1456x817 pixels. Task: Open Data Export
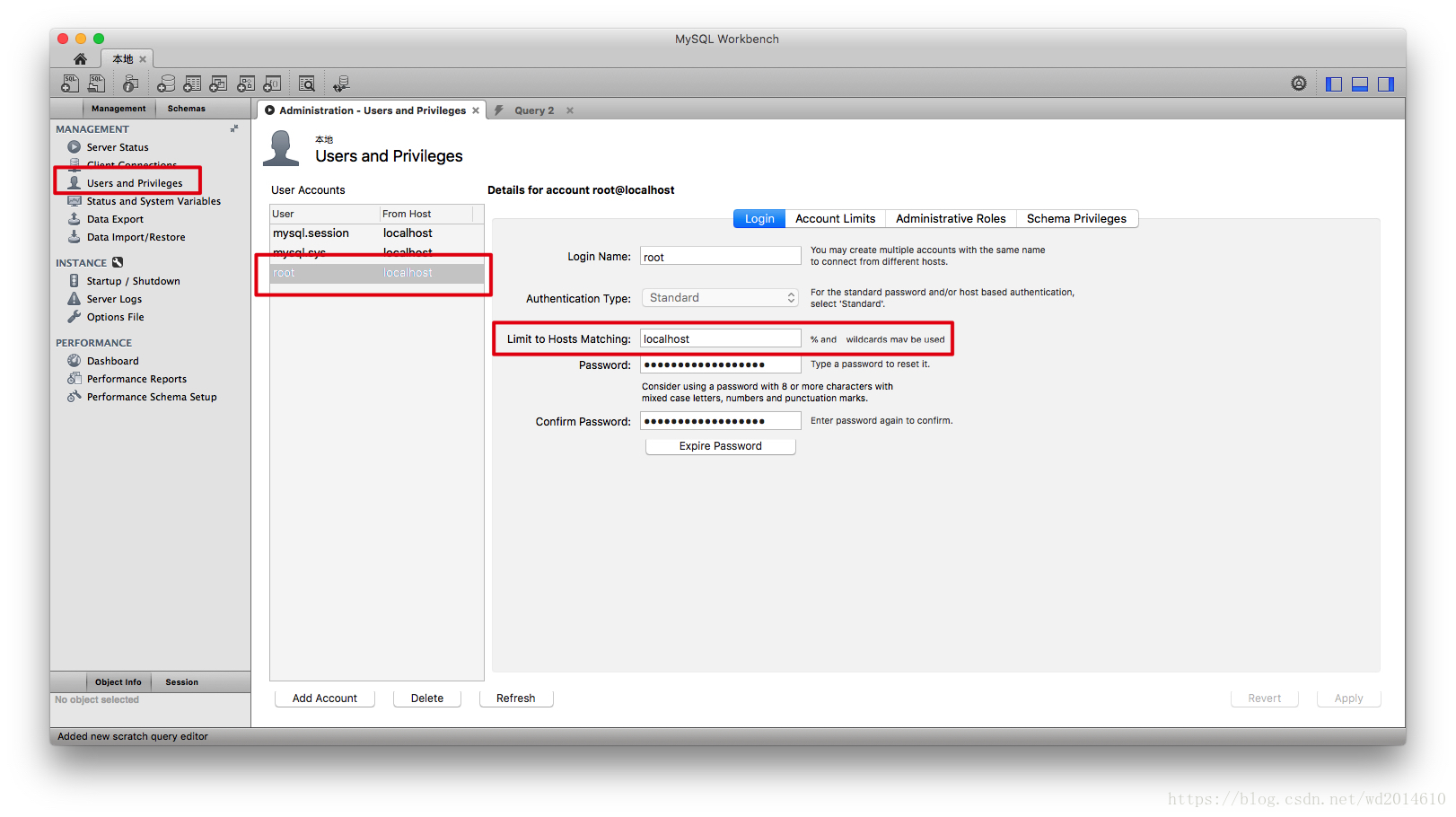click(115, 219)
